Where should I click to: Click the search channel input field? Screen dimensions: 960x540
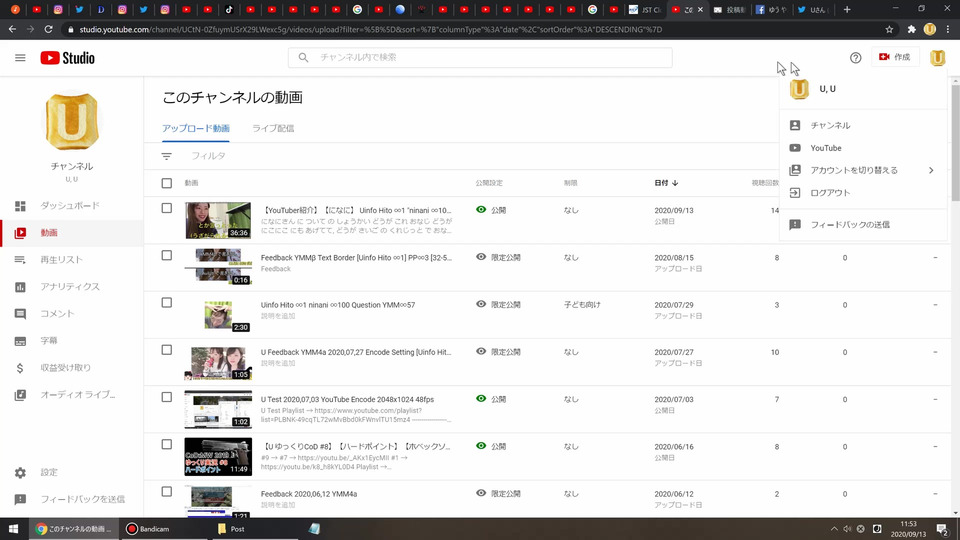[480, 58]
